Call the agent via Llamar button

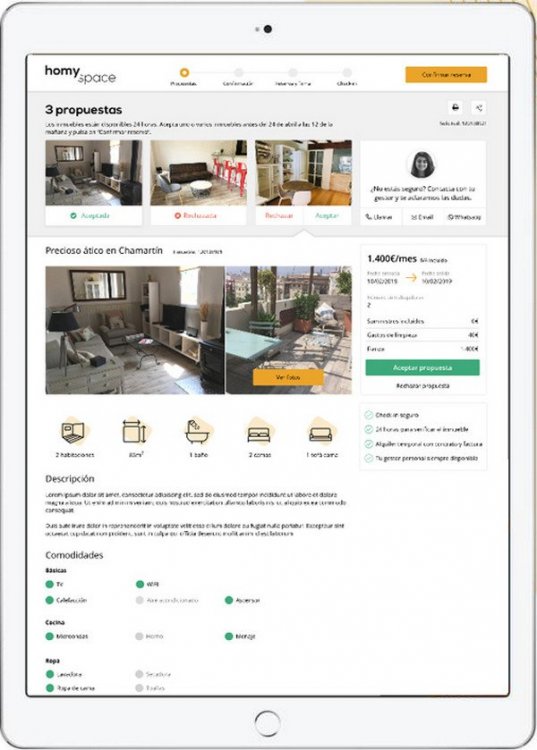pos(379,217)
